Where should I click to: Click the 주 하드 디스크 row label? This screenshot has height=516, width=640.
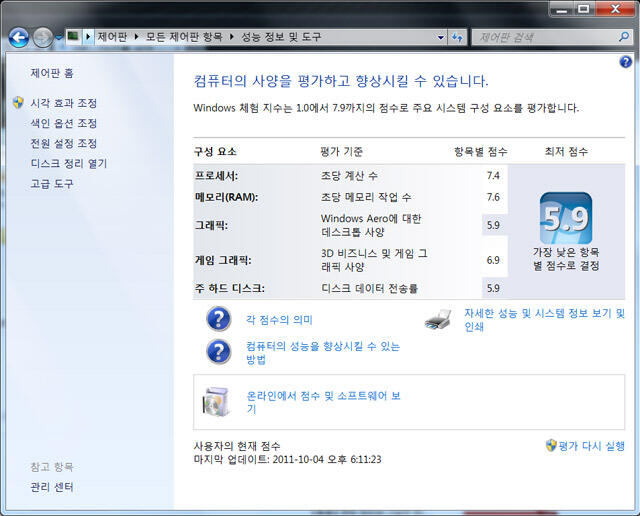pos(230,288)
